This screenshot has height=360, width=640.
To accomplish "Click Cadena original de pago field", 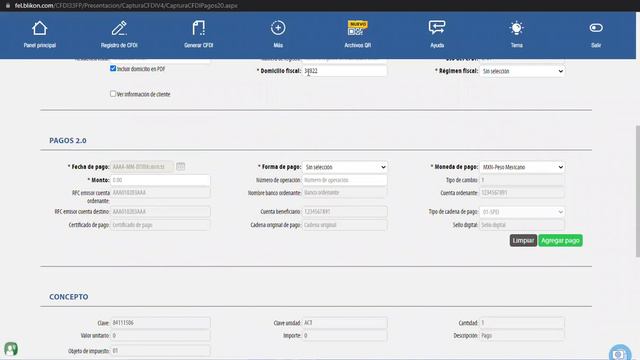I will pyautogui.click(x=345, y=225).
